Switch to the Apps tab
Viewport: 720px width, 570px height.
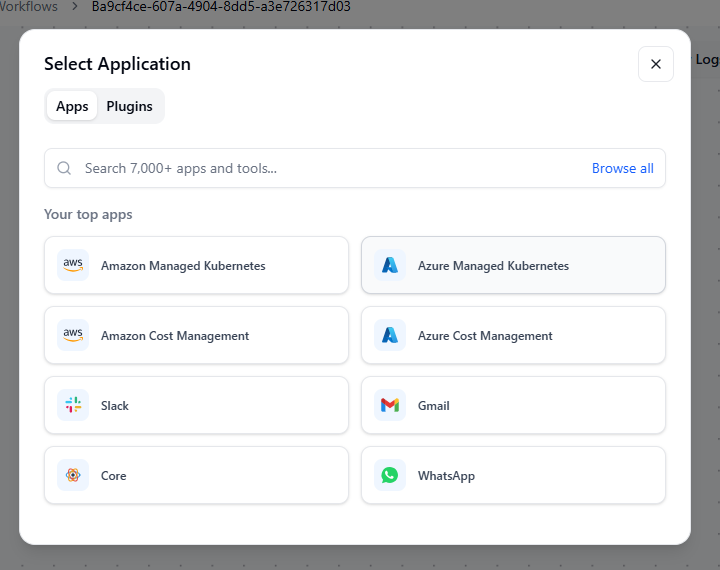pos(72,106)
